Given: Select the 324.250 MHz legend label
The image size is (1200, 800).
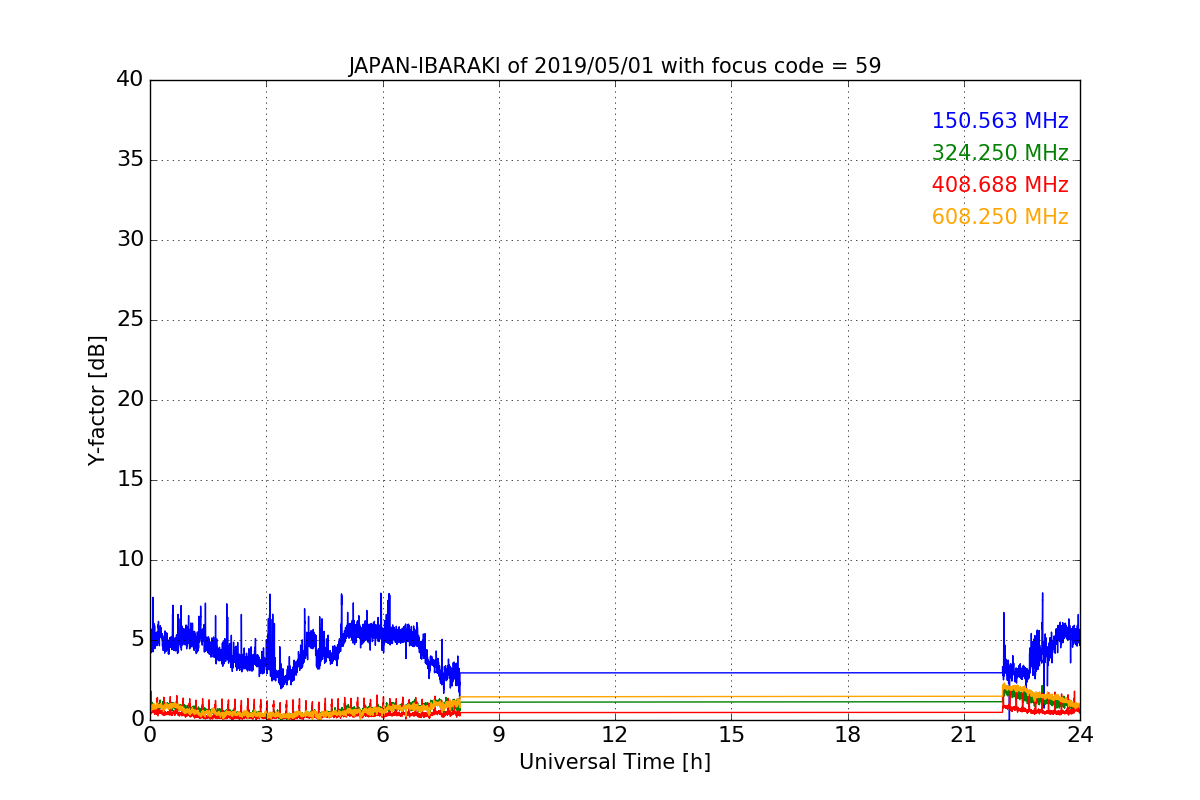Looking at the screenshot, I should coord(1000,154).
